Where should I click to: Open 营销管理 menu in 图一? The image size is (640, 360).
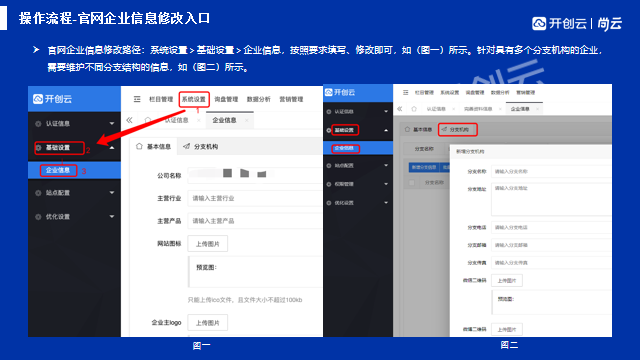pyautogui.click(x=291, y=99)
